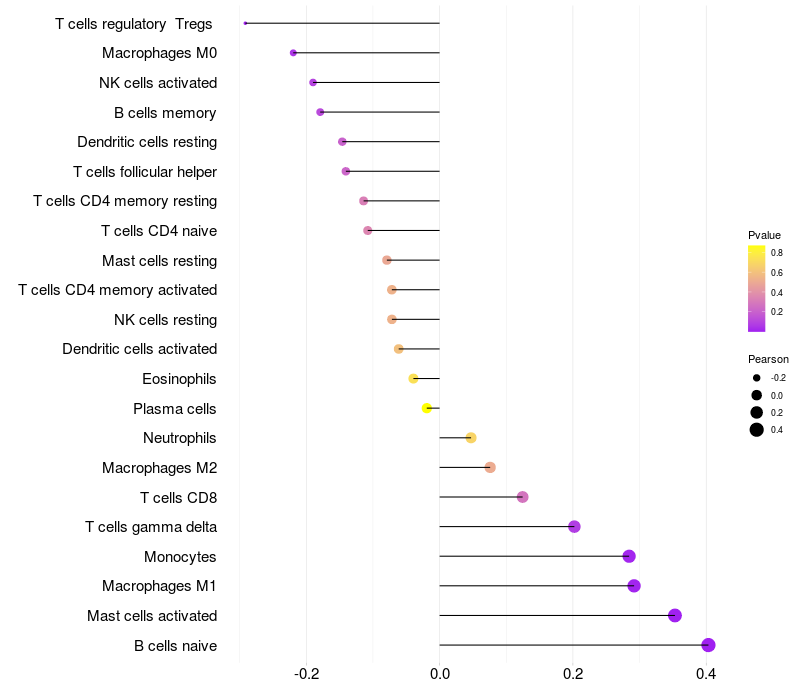Click the Pearson -0.2 legend circle
The width and height of the screenshot is (800, 700).
click(757, 378)
